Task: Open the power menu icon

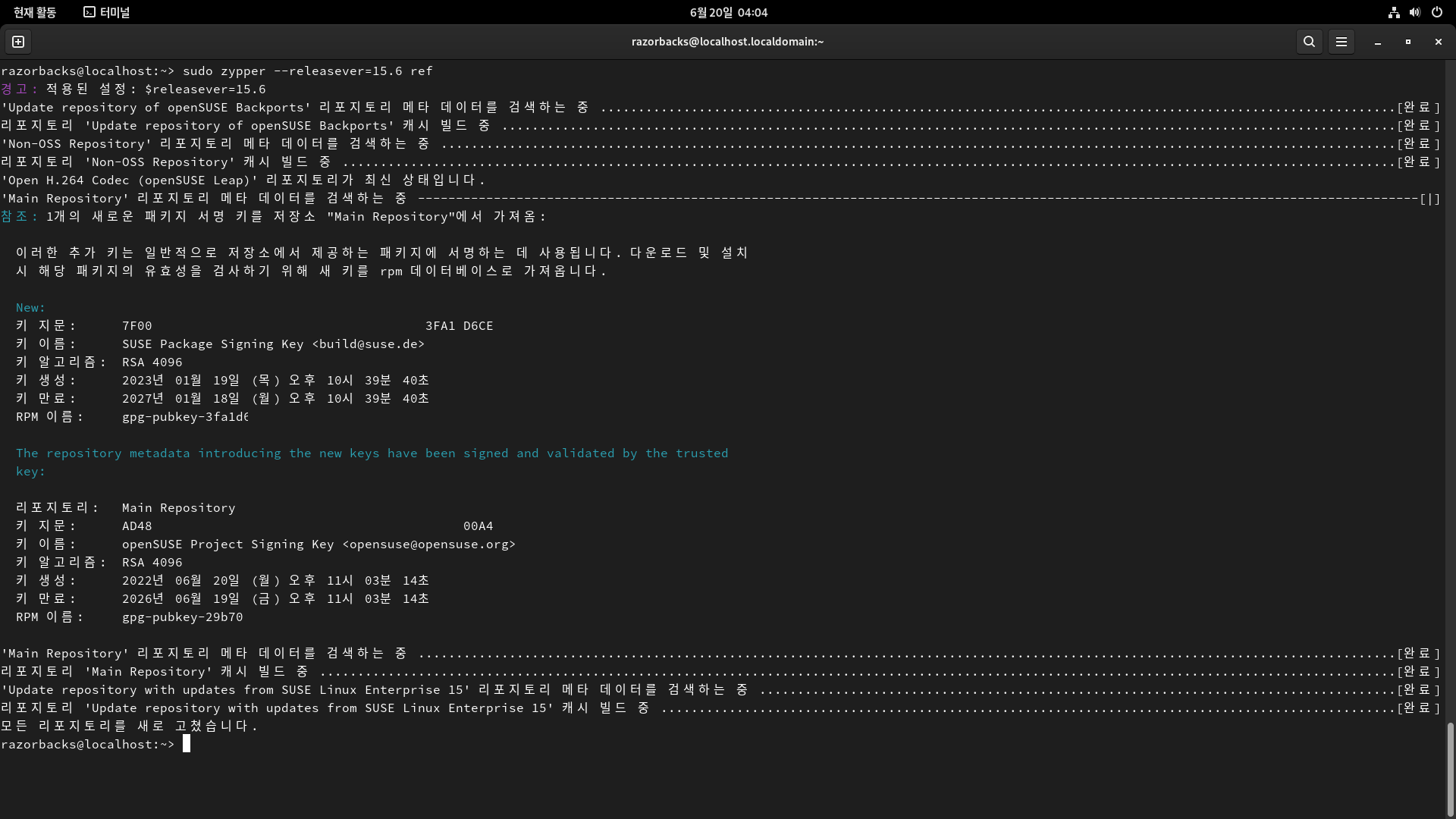Action: pos(1436,12)
